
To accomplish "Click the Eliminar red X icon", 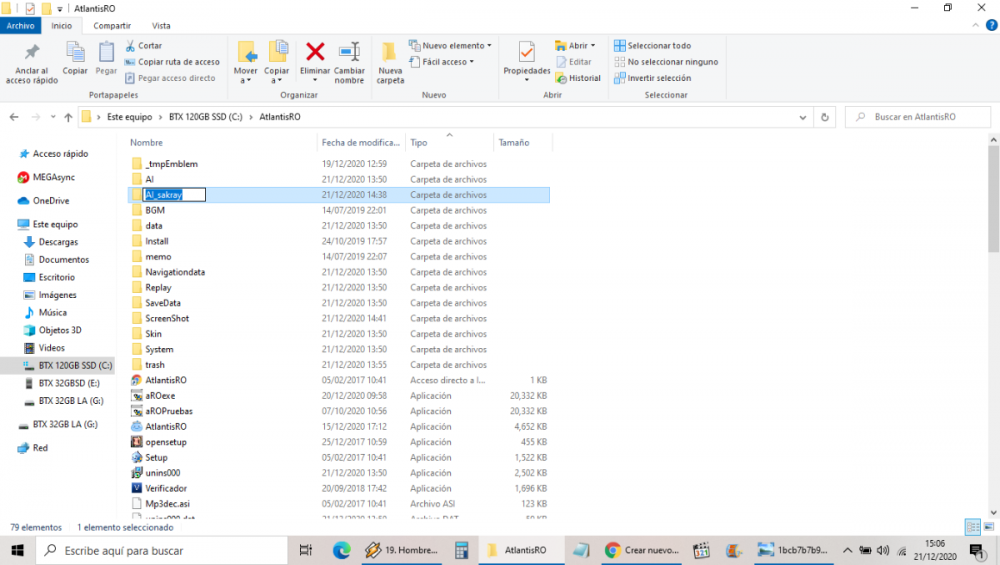I will (315, 52).
